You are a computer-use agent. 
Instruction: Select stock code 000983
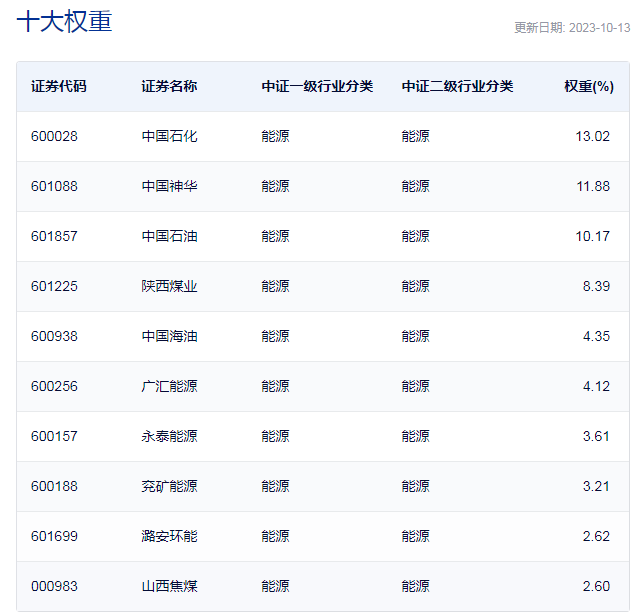[54, 586]
